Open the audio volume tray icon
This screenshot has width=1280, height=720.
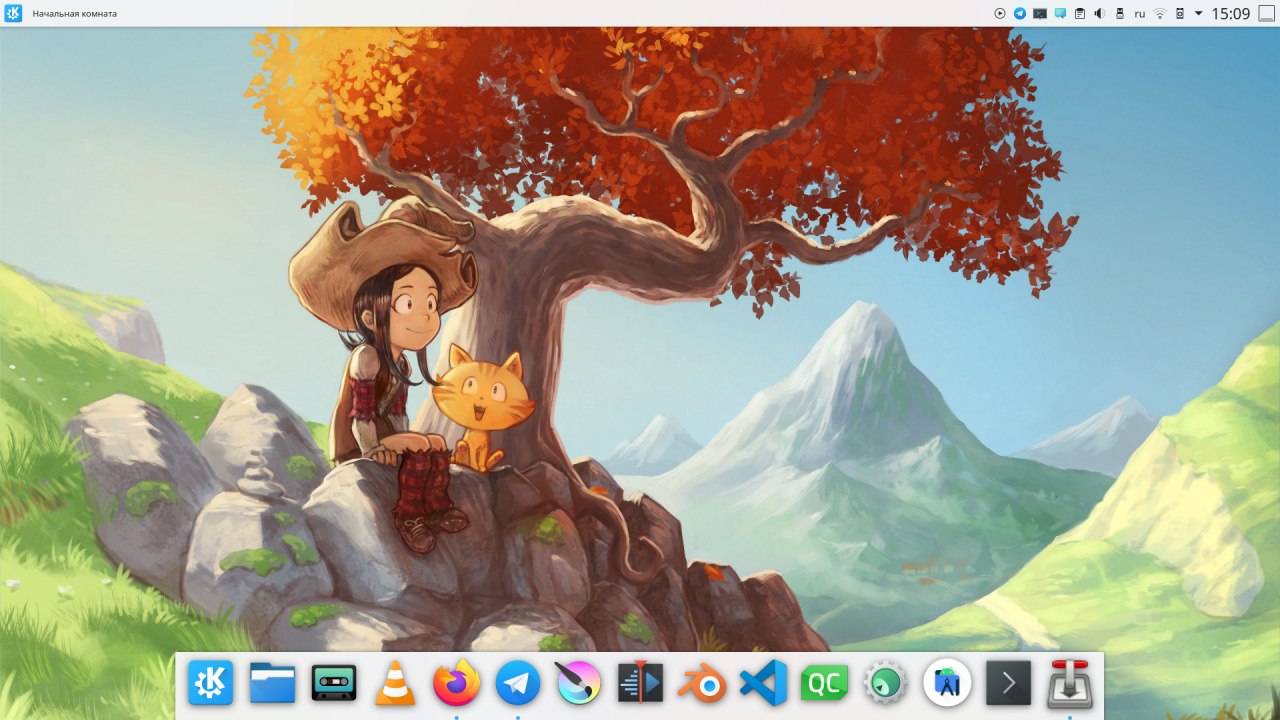click(1099, 13)
